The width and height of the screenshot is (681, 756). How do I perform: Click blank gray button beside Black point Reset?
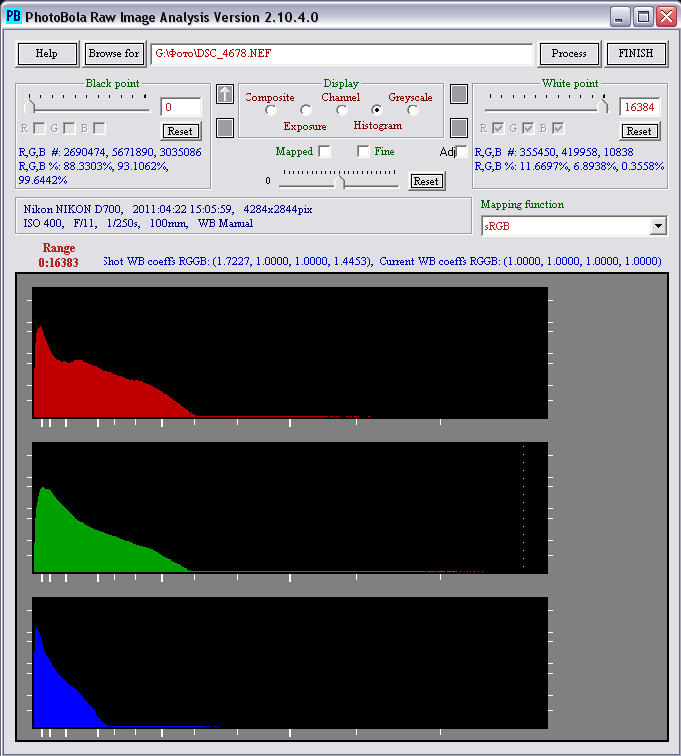(x=225, y=128)
